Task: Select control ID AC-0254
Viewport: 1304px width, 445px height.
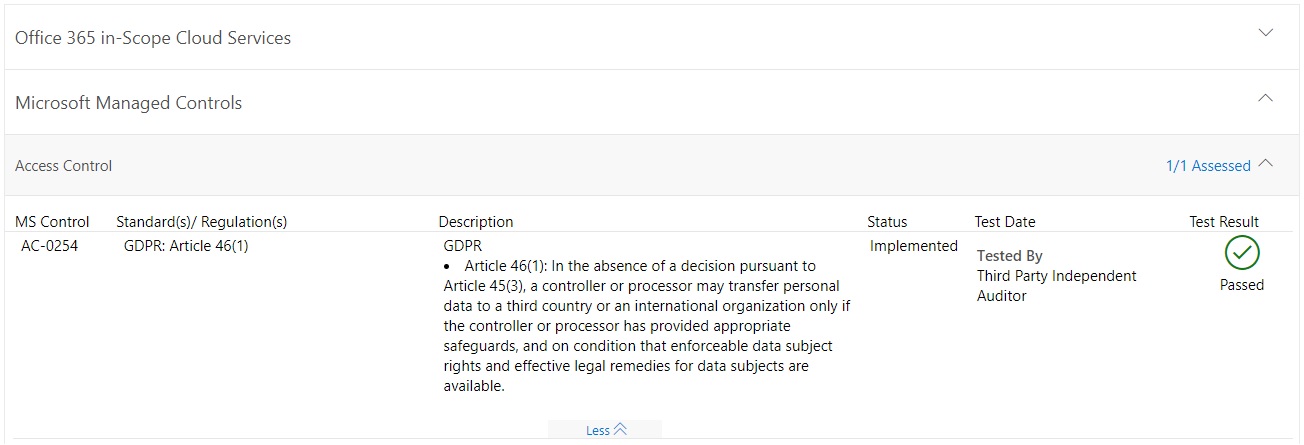Action: tap(49, 246)
